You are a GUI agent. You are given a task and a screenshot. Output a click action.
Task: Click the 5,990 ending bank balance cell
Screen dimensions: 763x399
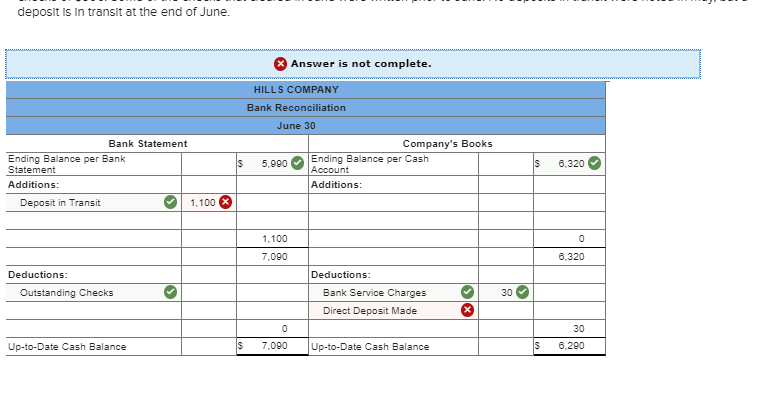(272, 164)
